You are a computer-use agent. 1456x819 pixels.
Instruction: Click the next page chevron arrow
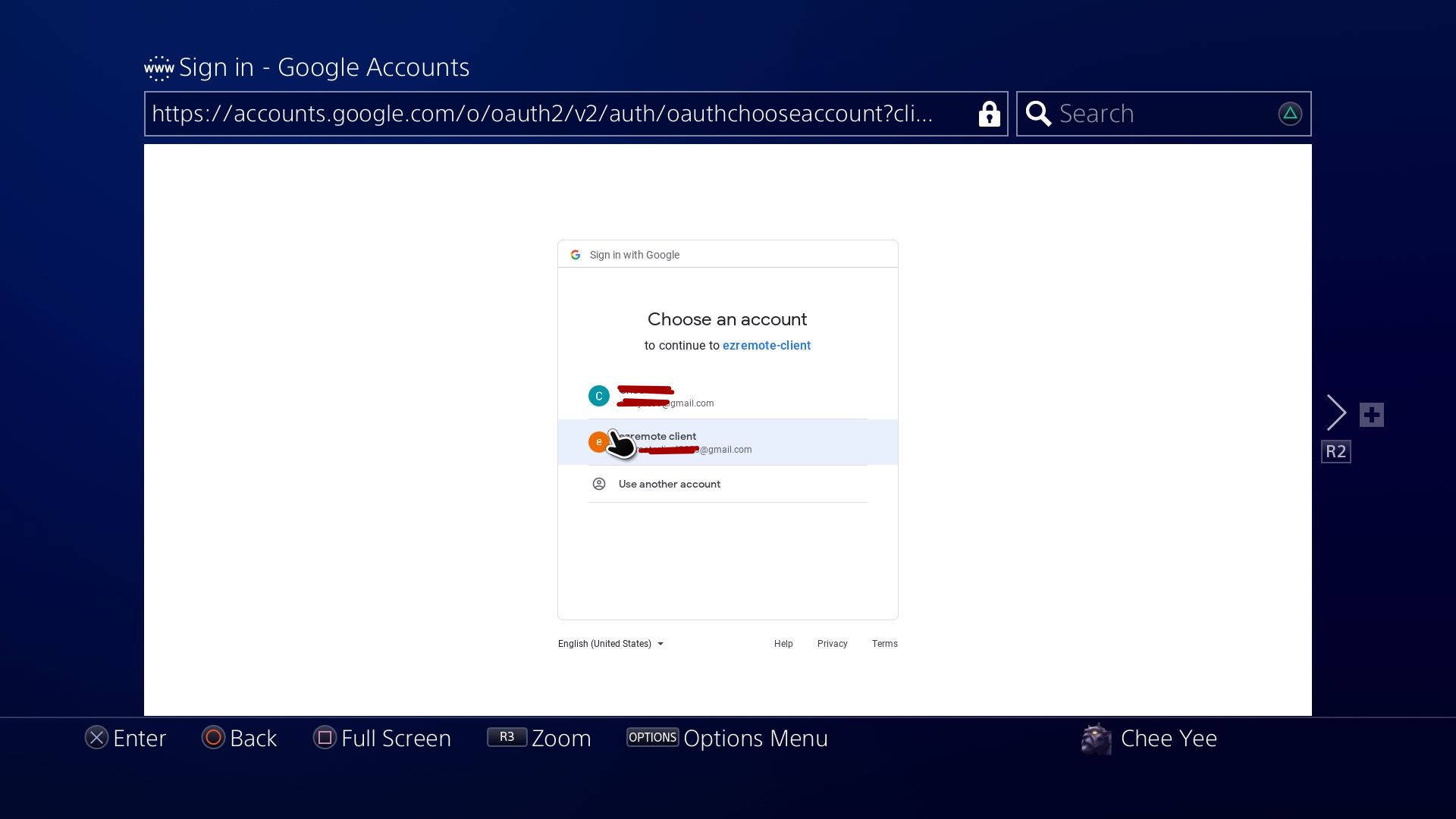tap(1336, 413)
